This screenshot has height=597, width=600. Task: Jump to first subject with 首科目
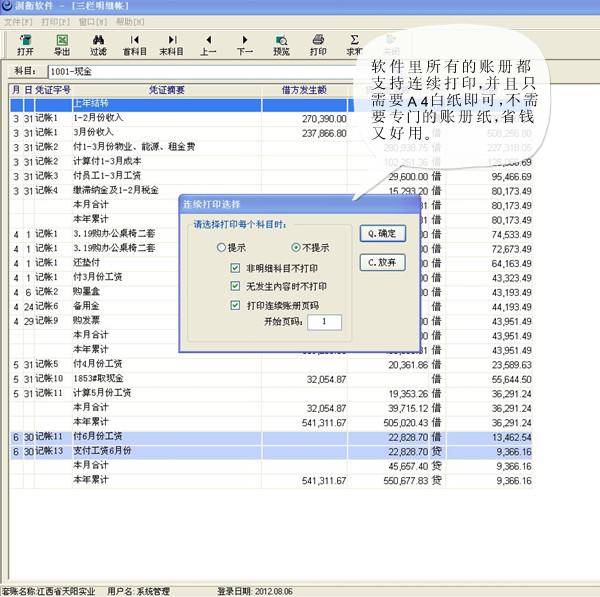135,45
